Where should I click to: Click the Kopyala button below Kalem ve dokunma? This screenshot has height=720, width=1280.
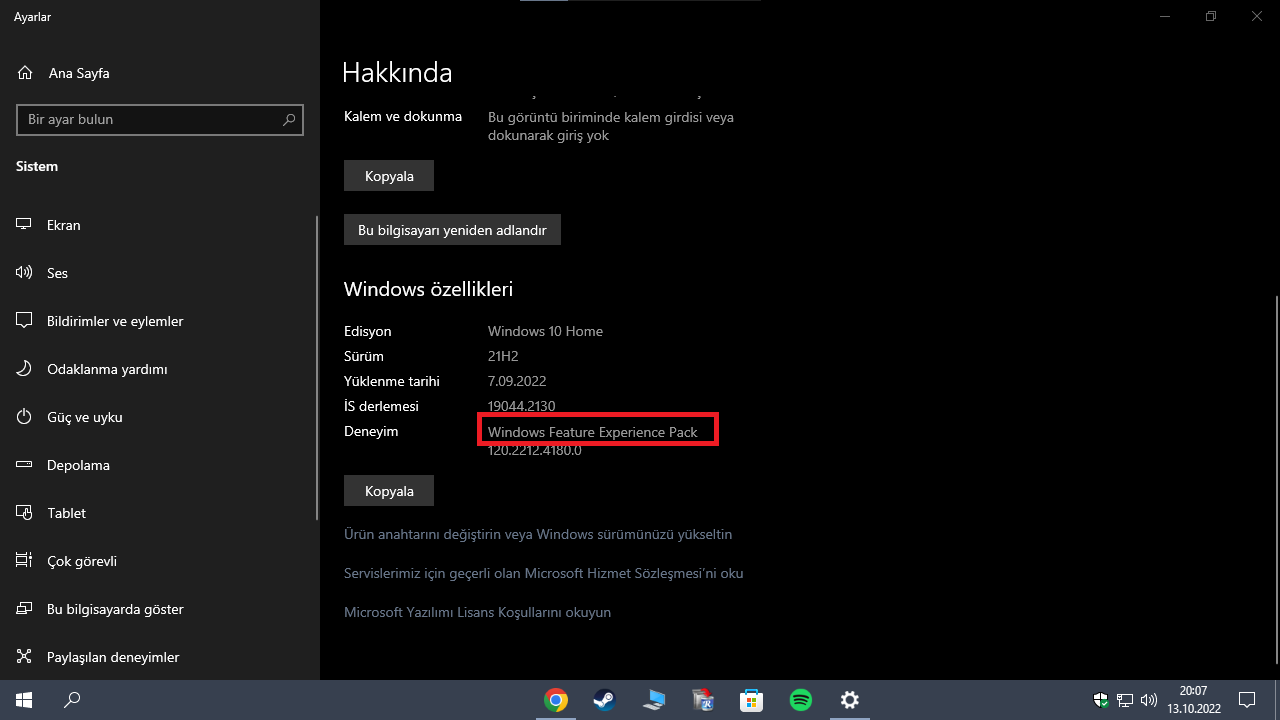point(389,176)
